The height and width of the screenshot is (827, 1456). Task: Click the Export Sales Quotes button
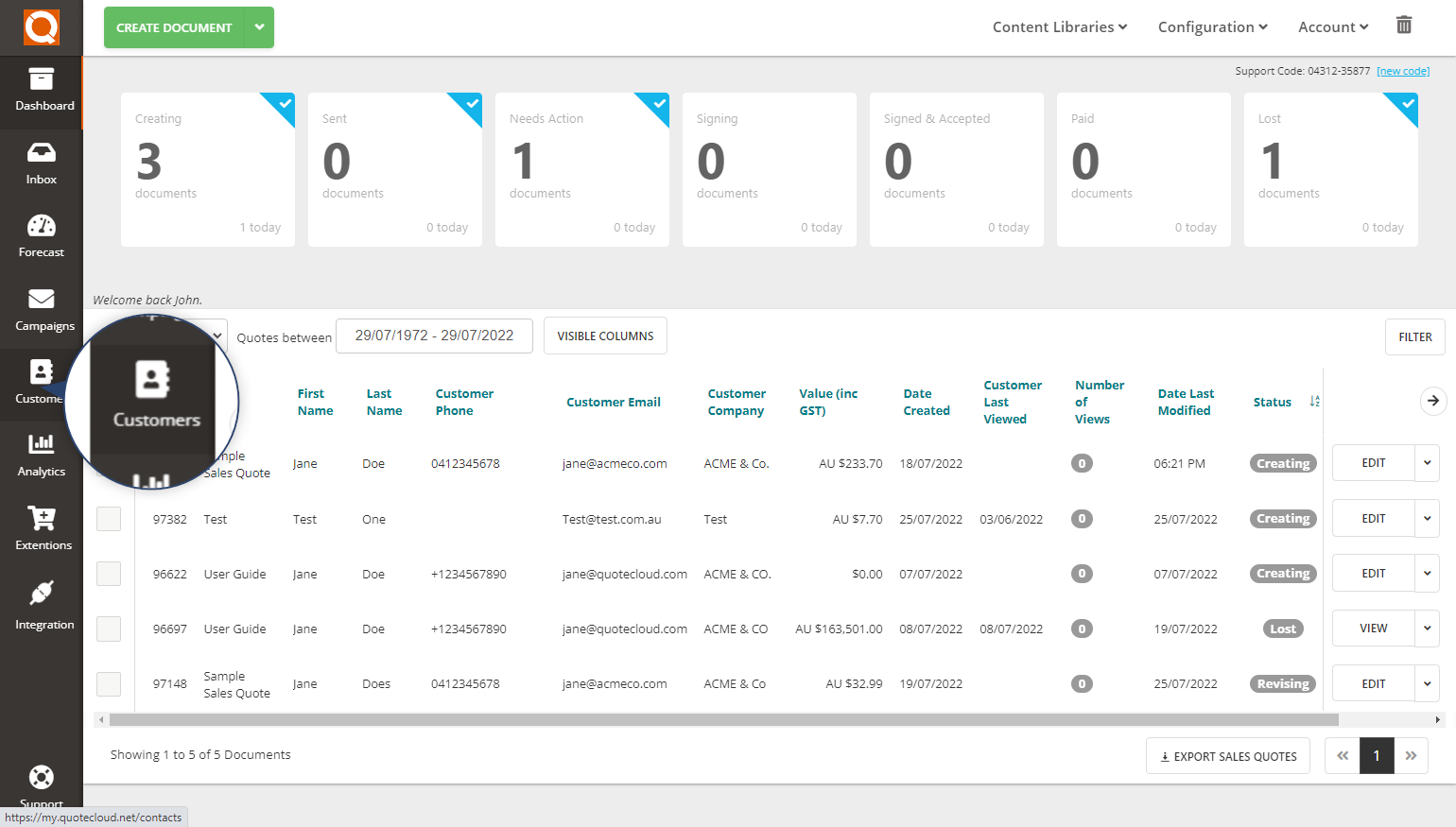tap(1227, 755)
